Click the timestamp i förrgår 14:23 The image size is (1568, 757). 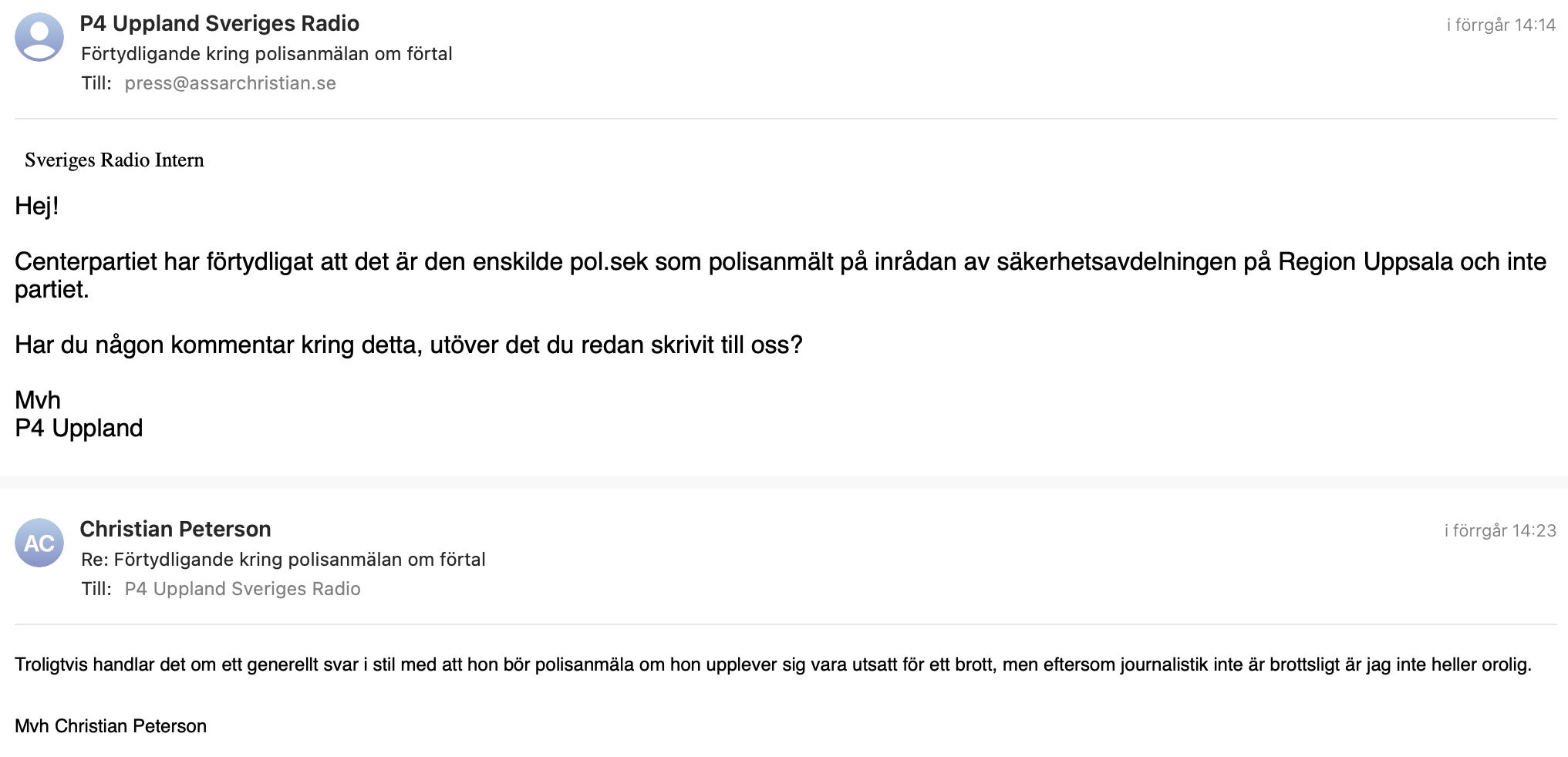(x=1499, y=530)
